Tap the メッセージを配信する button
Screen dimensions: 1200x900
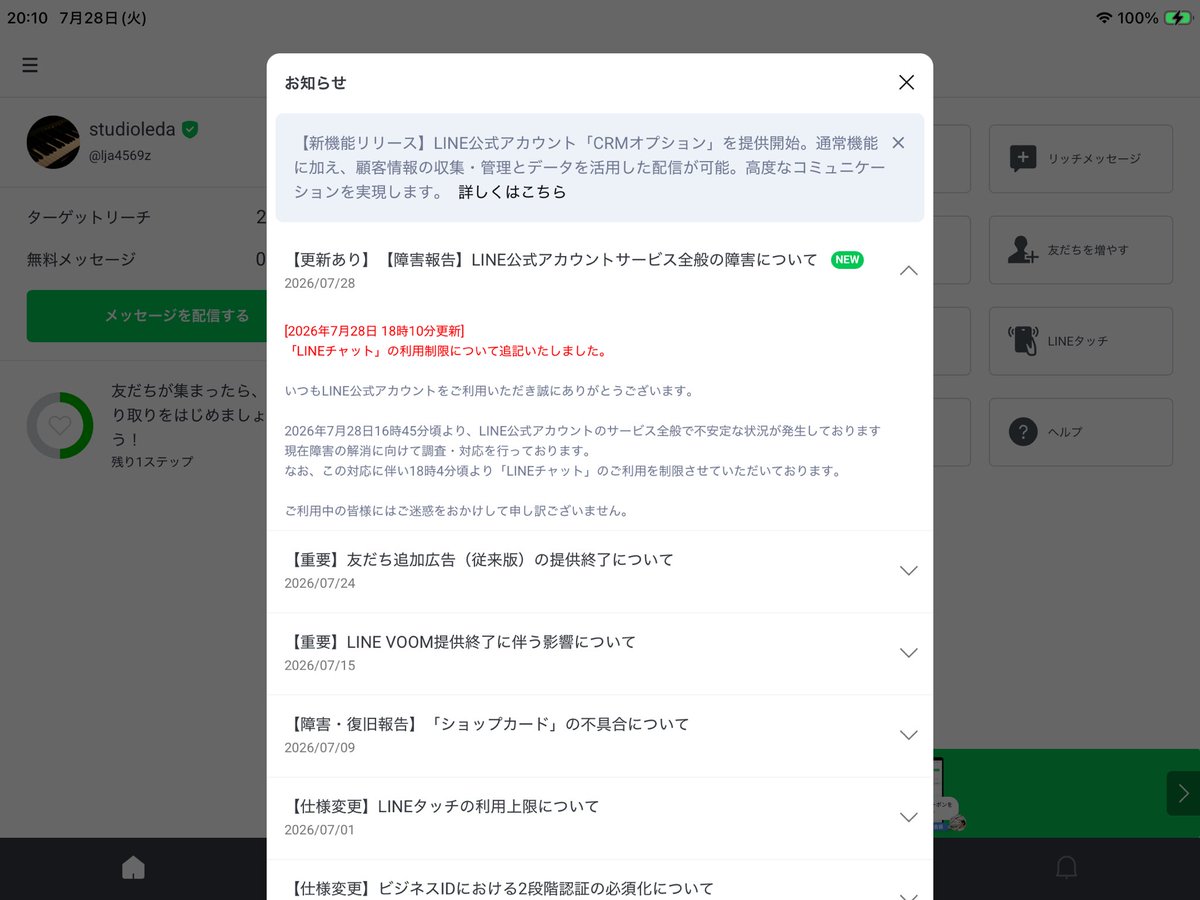[x=147, y=316]
